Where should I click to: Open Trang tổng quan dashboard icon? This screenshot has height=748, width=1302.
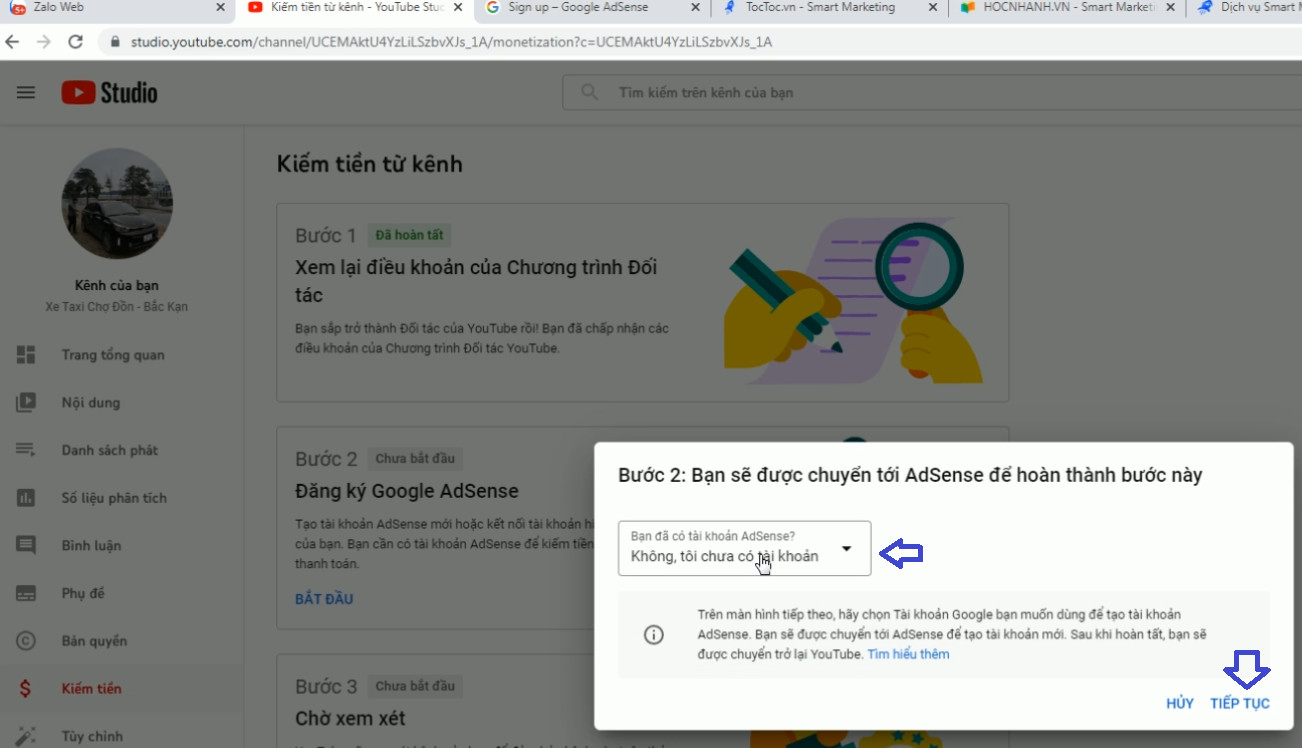pos(26,355)
